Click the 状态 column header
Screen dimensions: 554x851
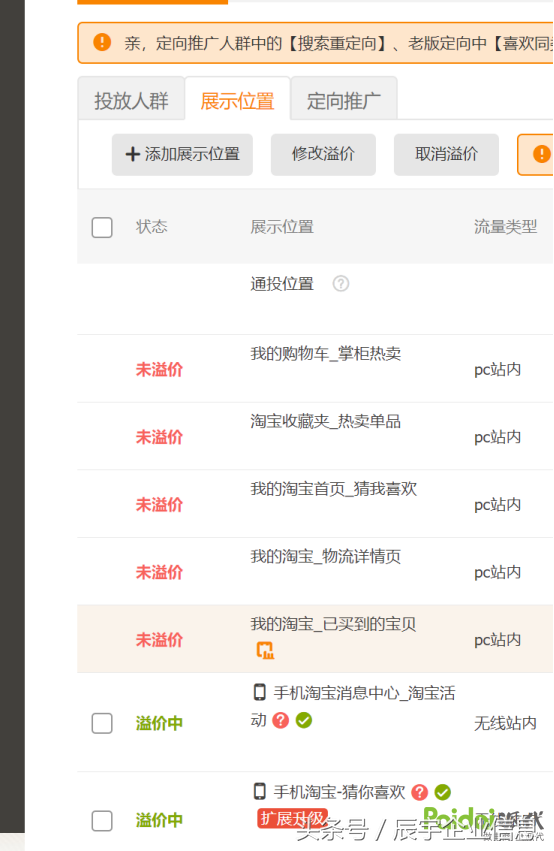[151, 226]
